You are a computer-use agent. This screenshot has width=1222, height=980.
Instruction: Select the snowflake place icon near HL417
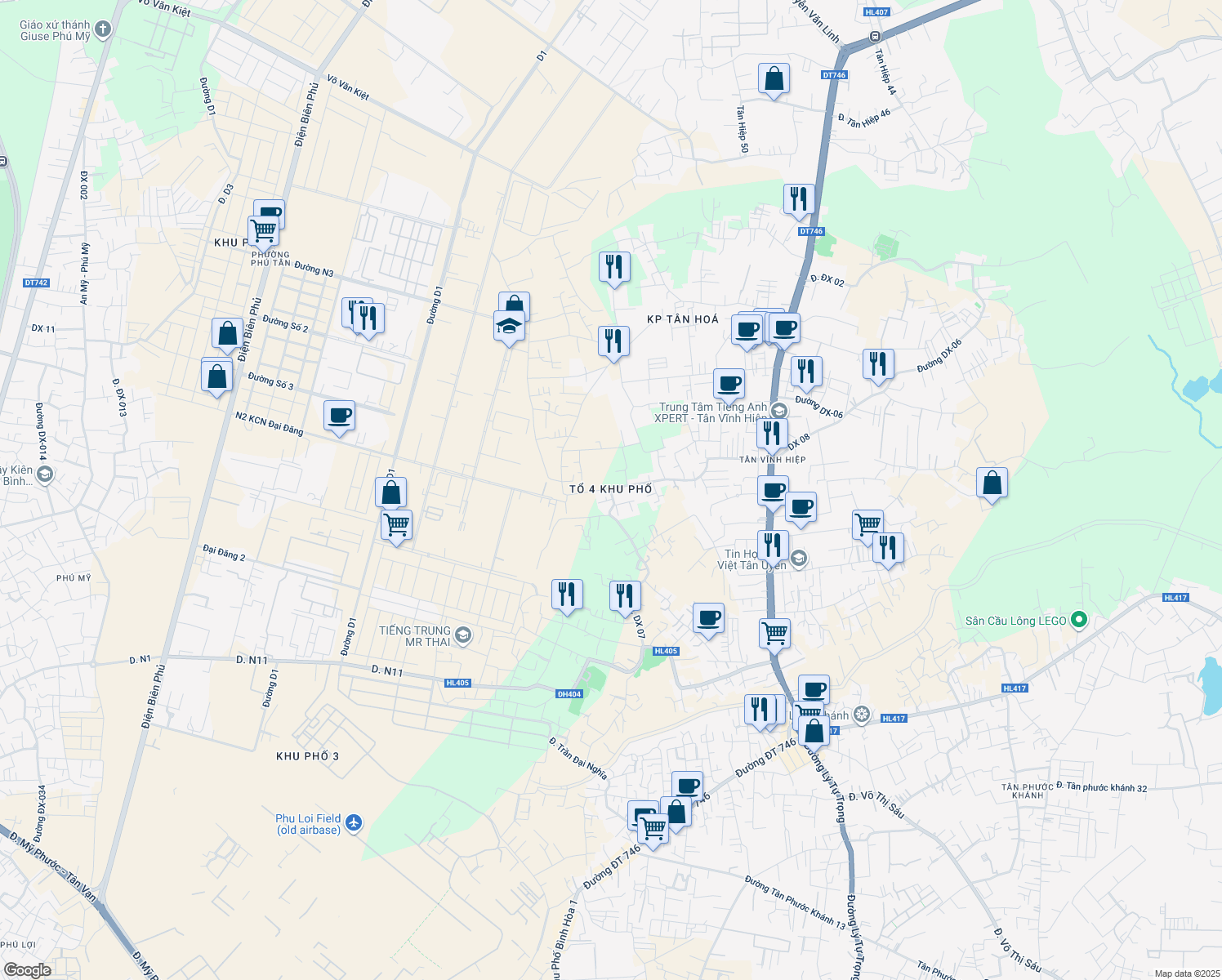(x=861, y=715)
